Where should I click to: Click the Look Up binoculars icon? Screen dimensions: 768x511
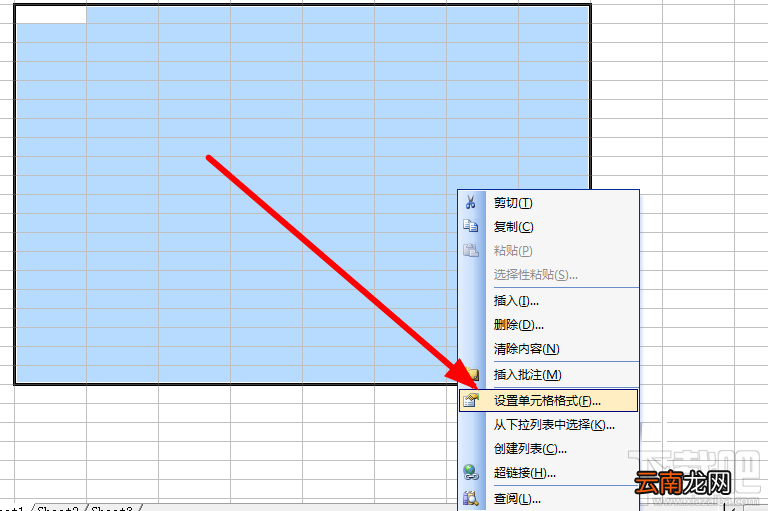pos(471,498)
